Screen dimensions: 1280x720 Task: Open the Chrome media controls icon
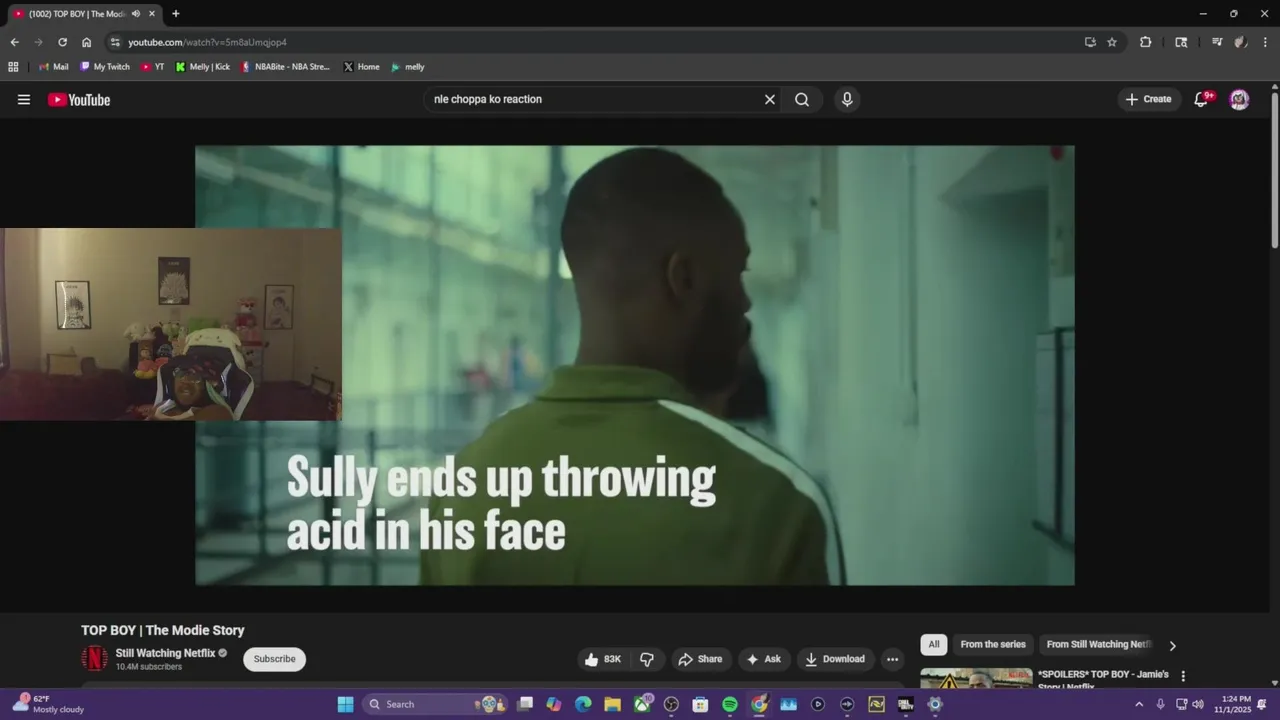[x=1217, y=42]
